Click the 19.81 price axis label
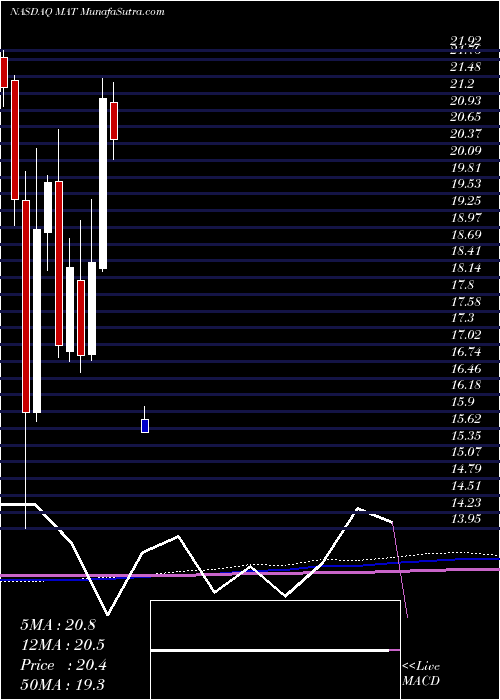The width and height of the screenshot is (500, 700). coord(466,168)
